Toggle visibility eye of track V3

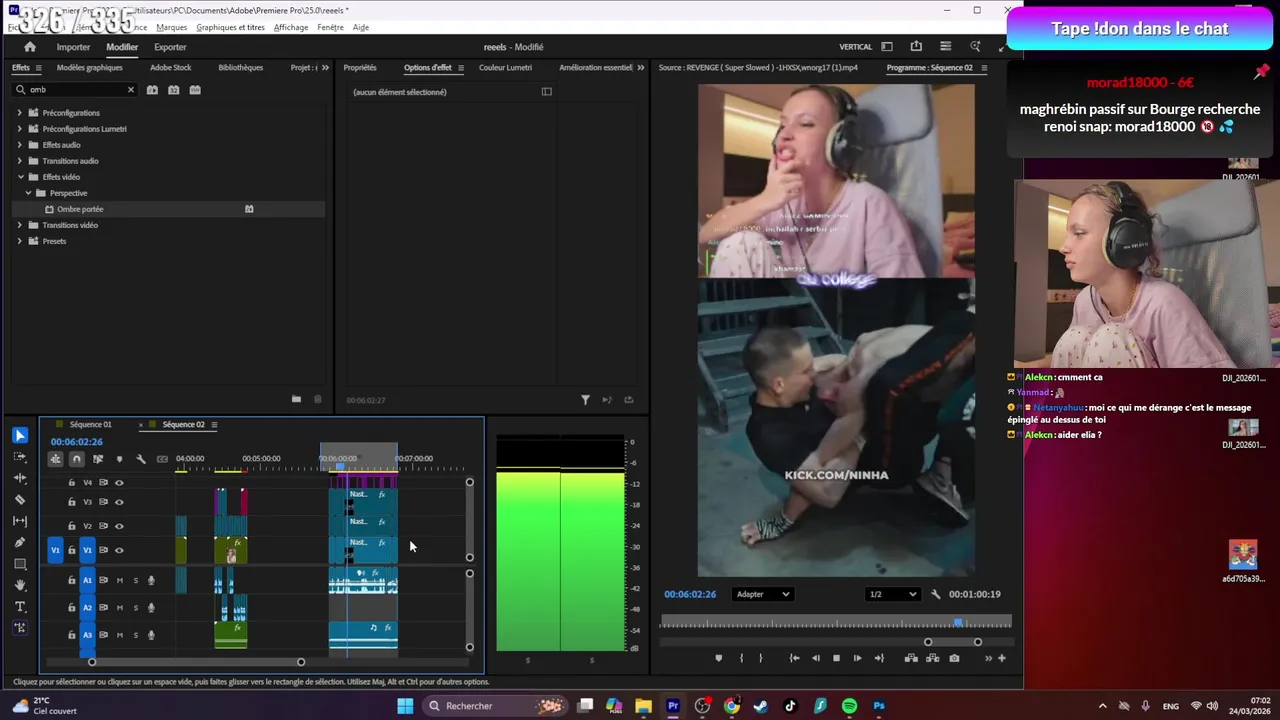119,502
